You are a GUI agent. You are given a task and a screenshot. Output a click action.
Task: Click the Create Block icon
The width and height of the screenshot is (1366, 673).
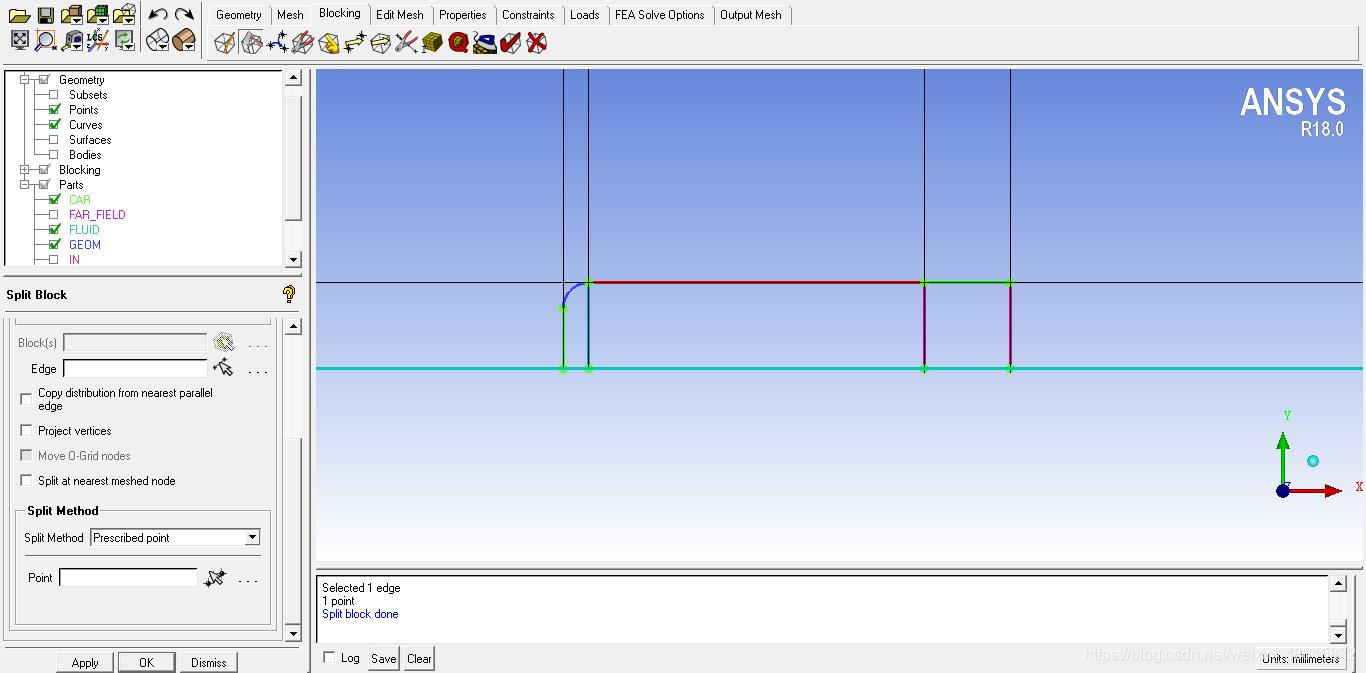(x=225, y=42)
